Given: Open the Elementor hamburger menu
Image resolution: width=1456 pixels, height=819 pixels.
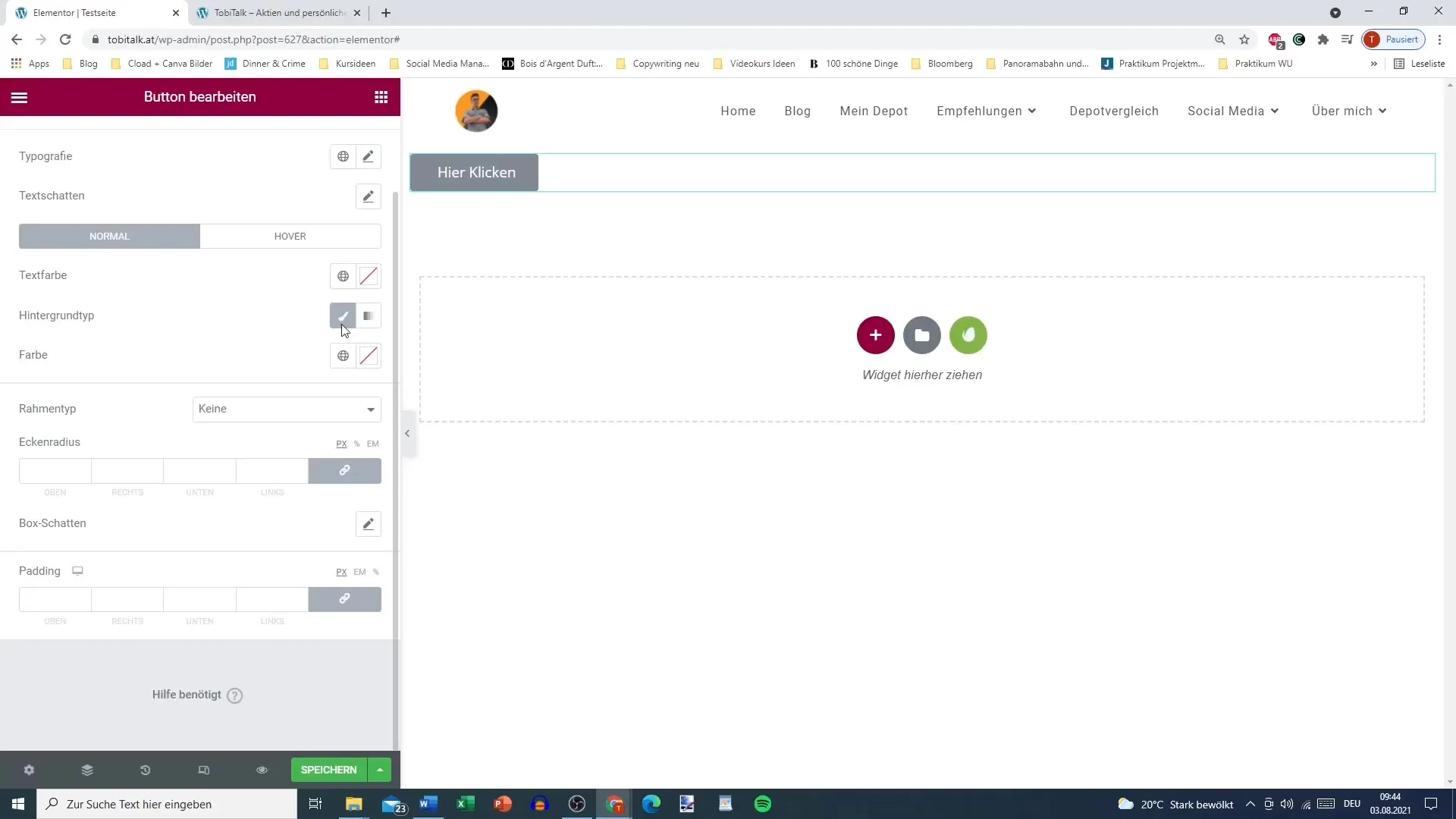Looking at the screenshot, I should (x=20, y=97).
